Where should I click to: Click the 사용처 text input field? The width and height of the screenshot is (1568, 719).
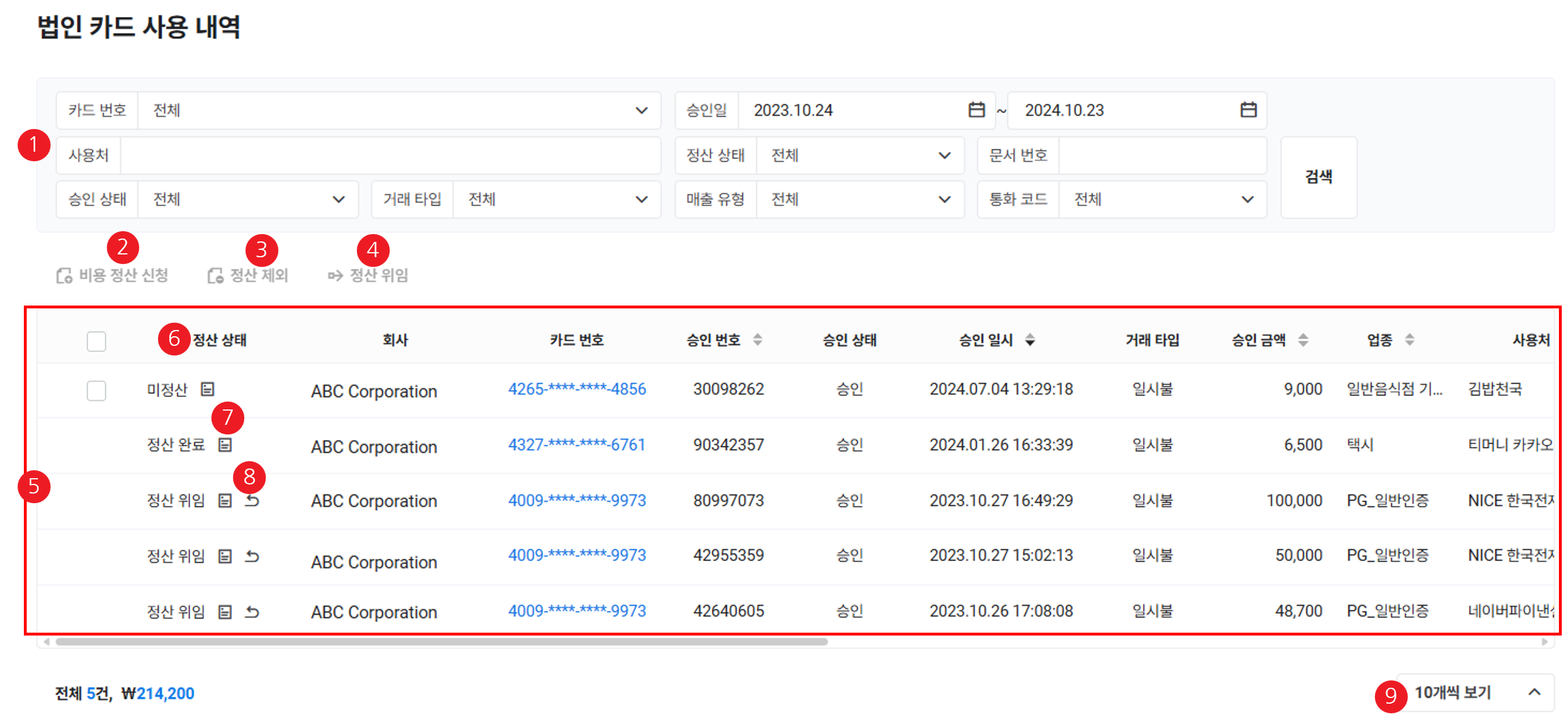(x=390, y=156)
